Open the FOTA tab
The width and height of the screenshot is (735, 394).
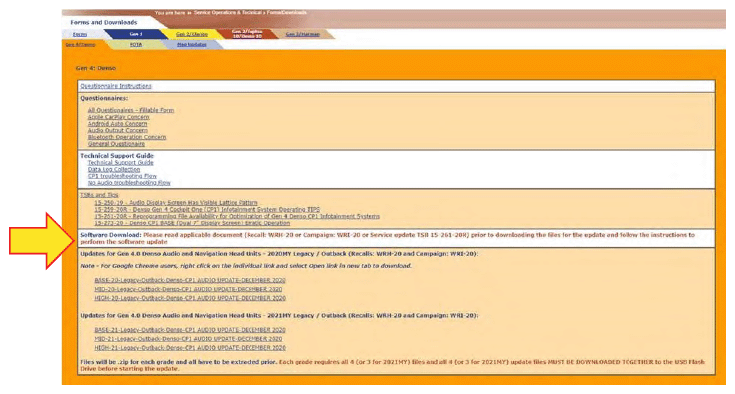point(136,45)
